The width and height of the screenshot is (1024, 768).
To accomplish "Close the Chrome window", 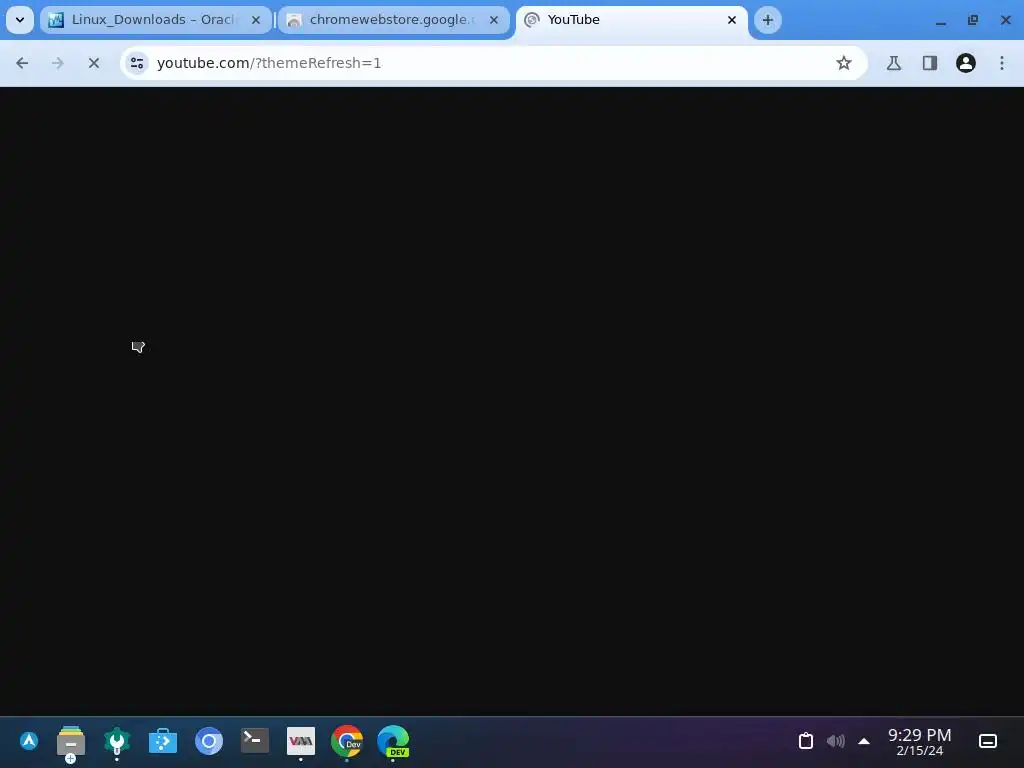I will [1006, 20].
